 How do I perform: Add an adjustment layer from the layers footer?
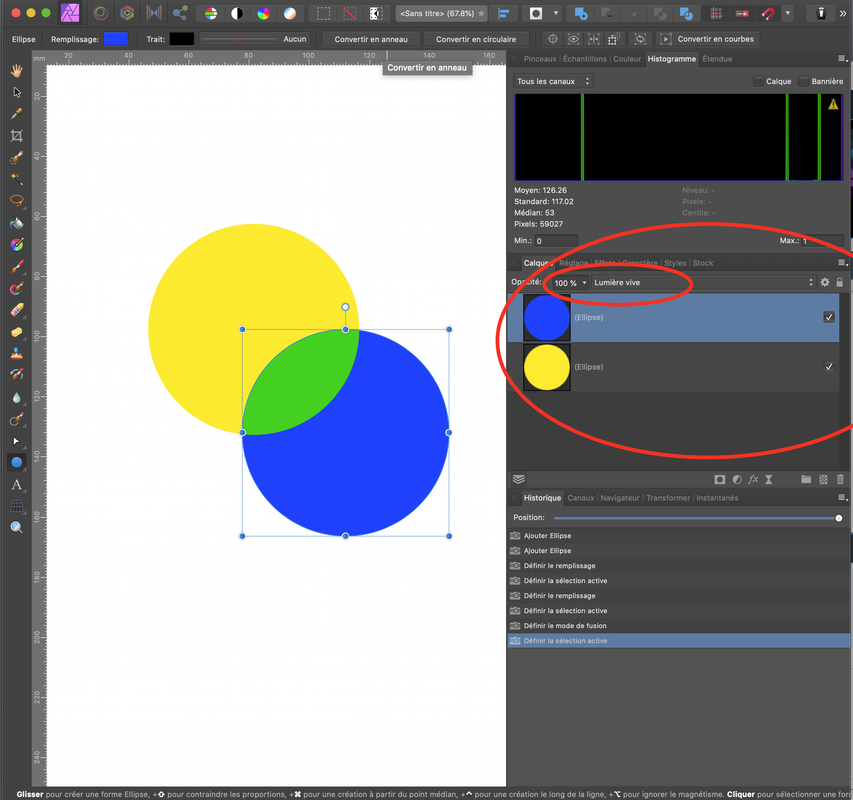coord(737,479)
